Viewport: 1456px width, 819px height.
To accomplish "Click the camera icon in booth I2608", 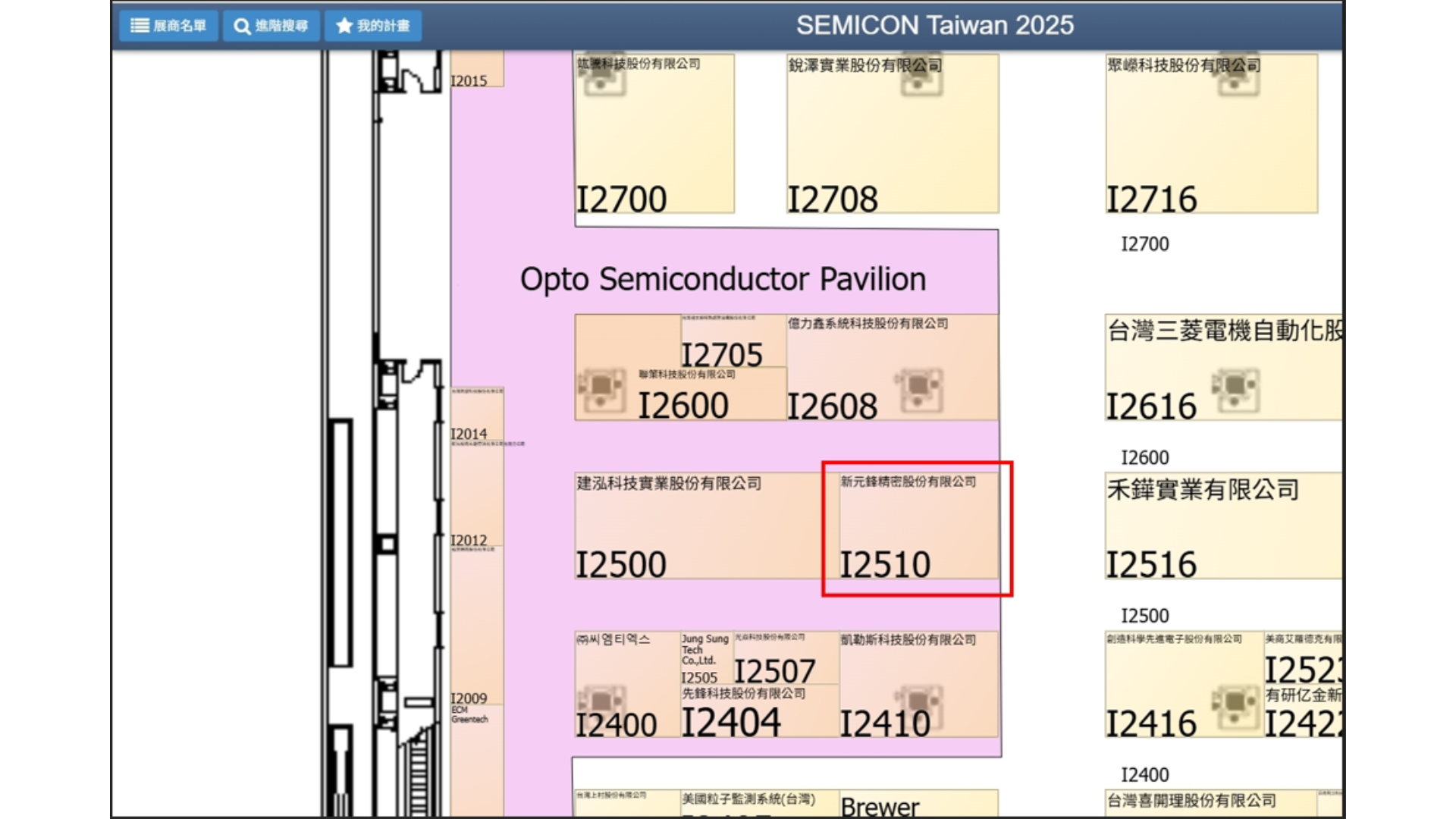I will click(x=918, y=390).
